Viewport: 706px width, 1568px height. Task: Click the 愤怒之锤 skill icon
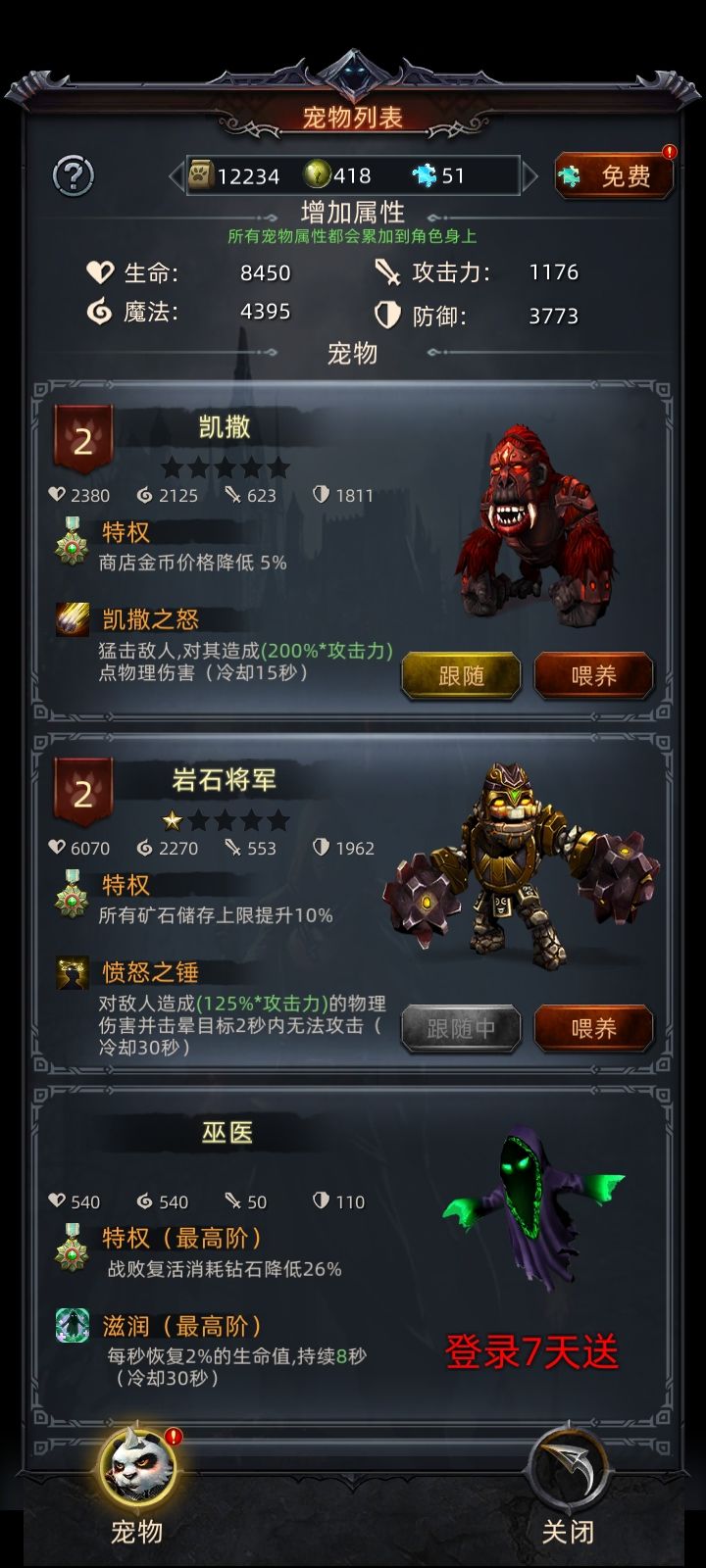point(72,972)
